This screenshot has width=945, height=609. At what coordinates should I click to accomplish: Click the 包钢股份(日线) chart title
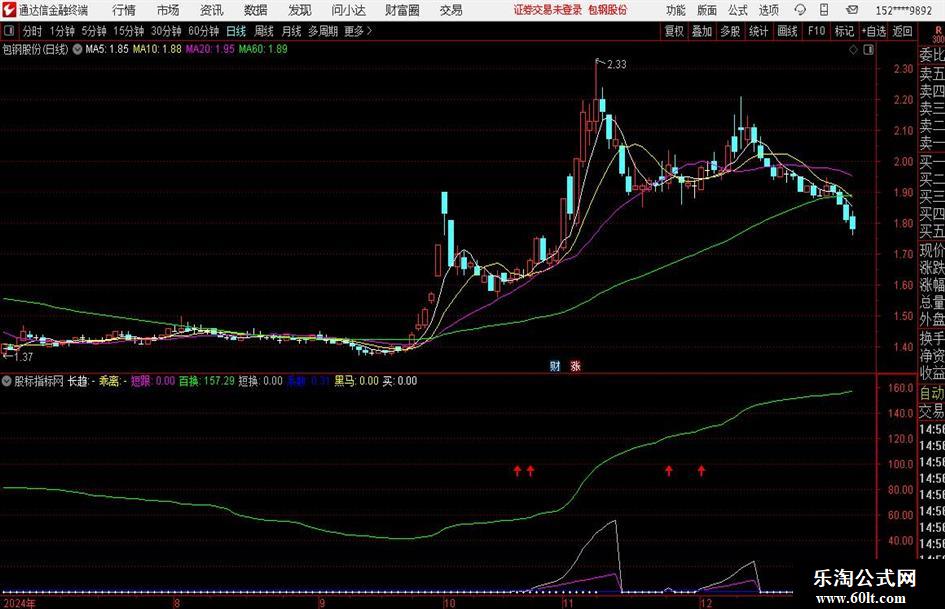(35, 49)
